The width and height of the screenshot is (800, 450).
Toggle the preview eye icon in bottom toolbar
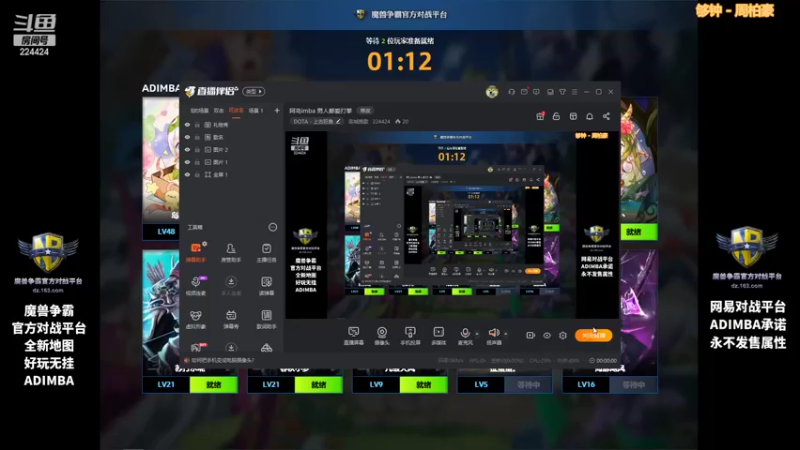[x=547, y=335]
